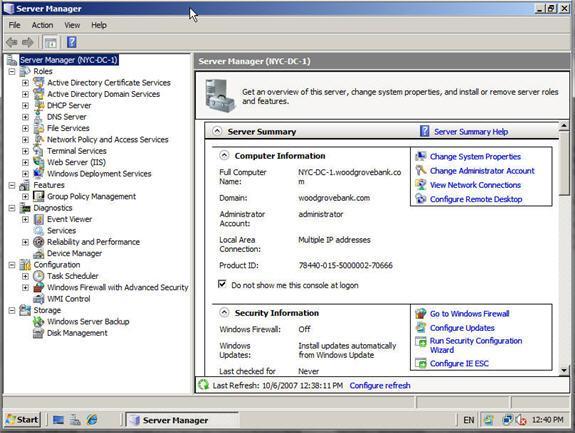Click the green refresh icon beside Last Refresh
This screenshot has width=575, height=433.
(204, 385)
